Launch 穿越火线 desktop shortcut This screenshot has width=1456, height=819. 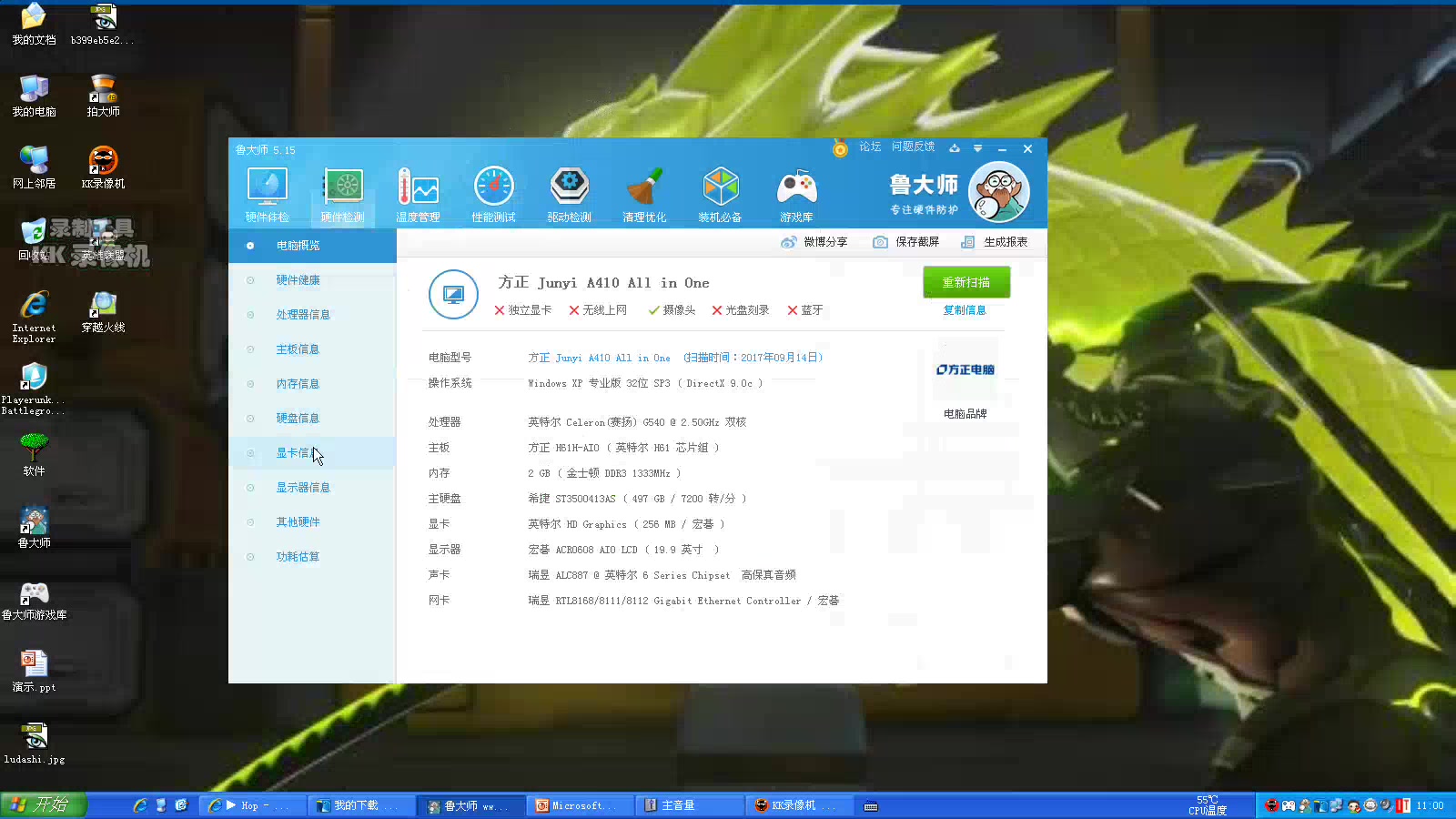tap(103, 311)
